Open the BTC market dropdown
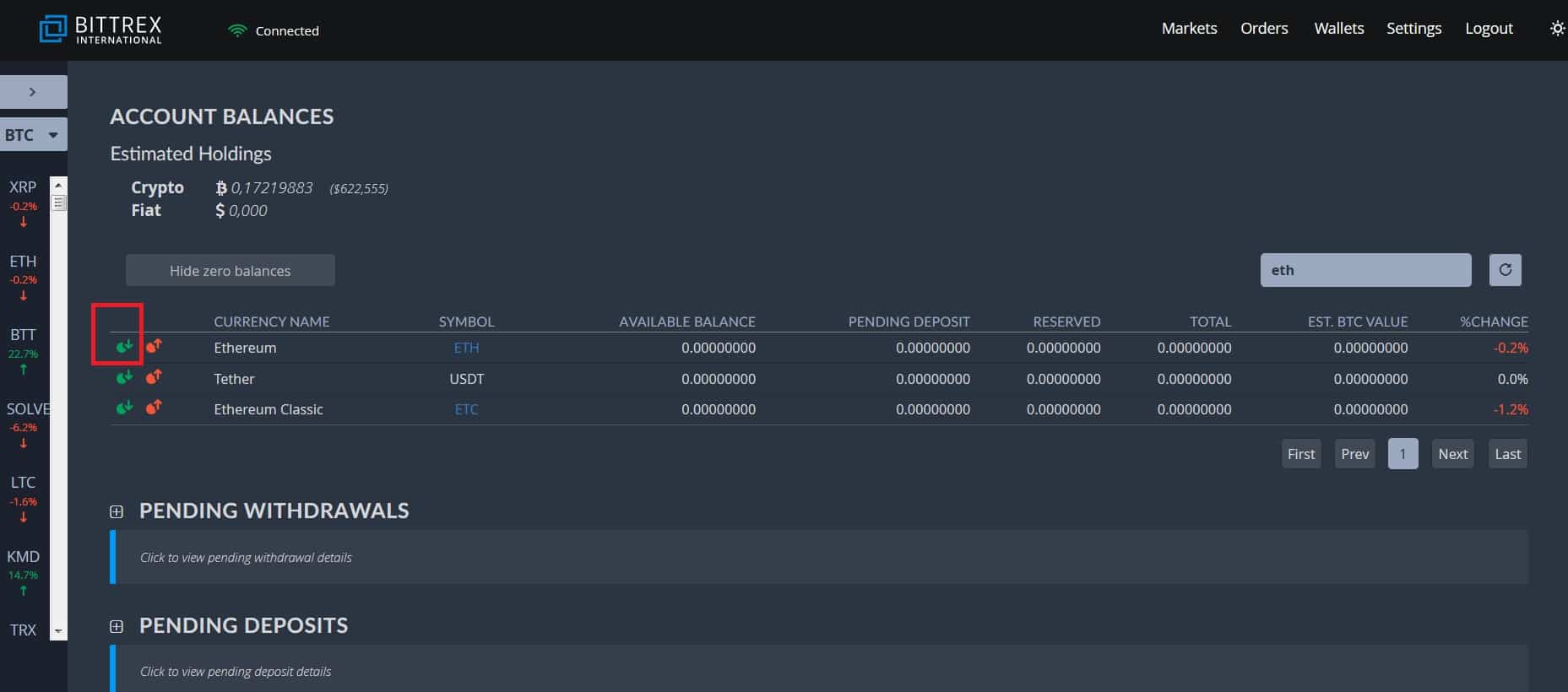Image resolution: width=1568 pixels, height=692 pixels. point(33,134)
